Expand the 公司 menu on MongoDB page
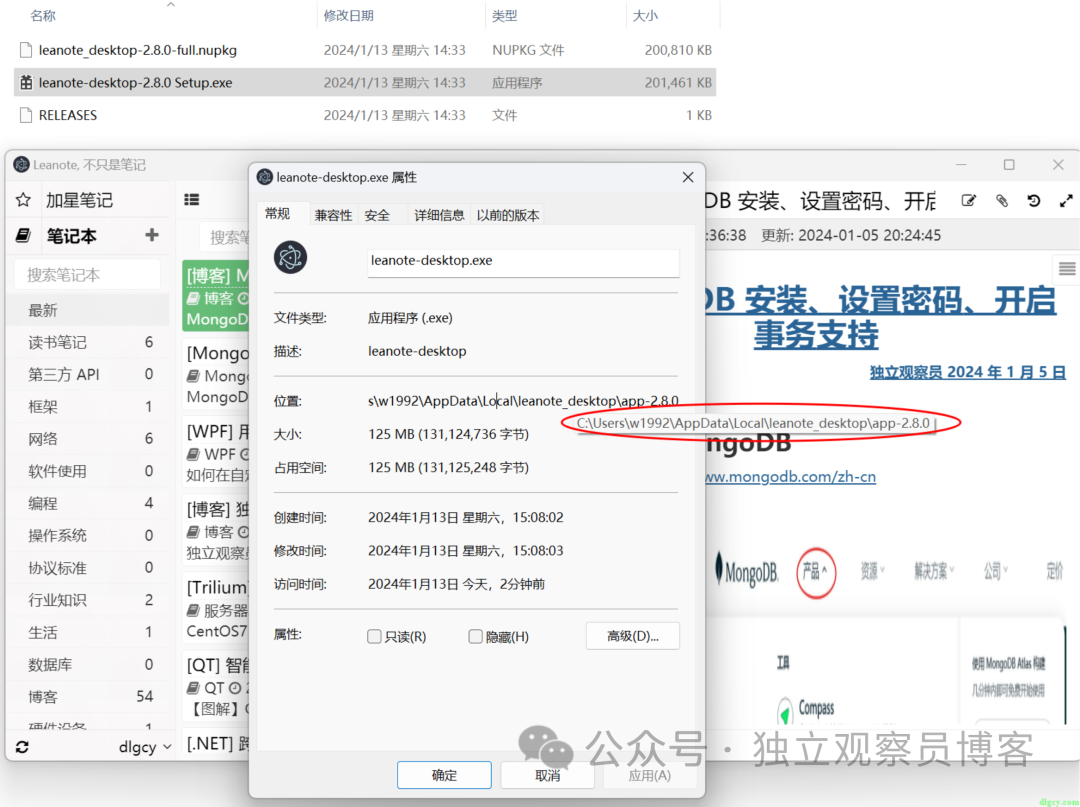The width and height of the screenshot is (1080, 807). [995, 571]
